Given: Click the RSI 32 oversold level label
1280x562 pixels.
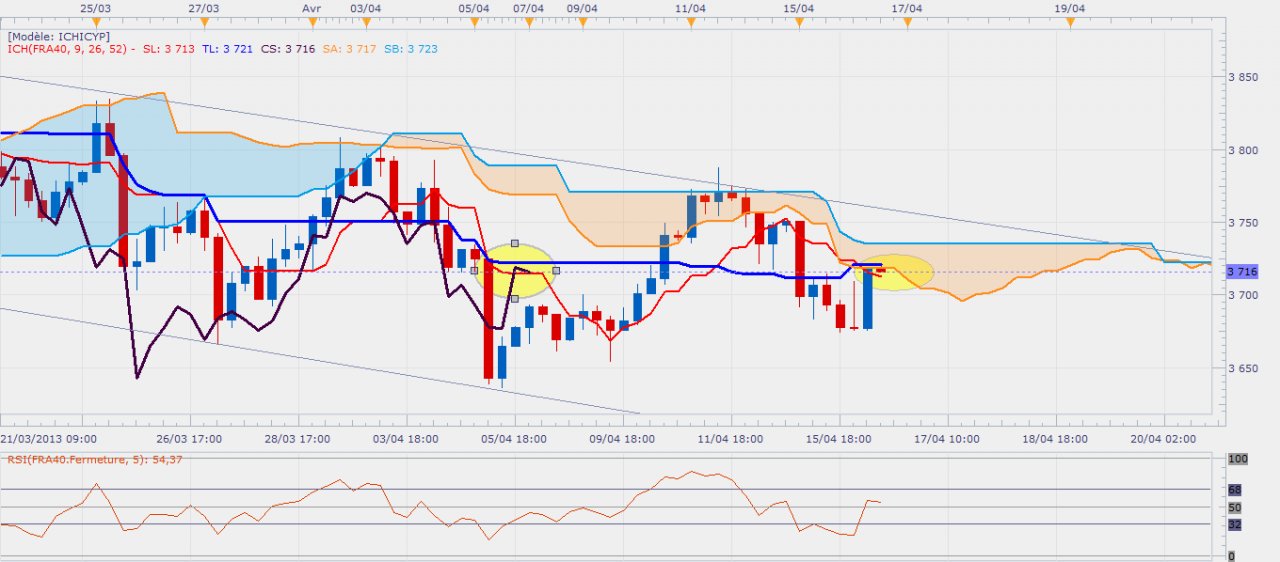Looking at the screenshot, I should tap(1234, 524).
